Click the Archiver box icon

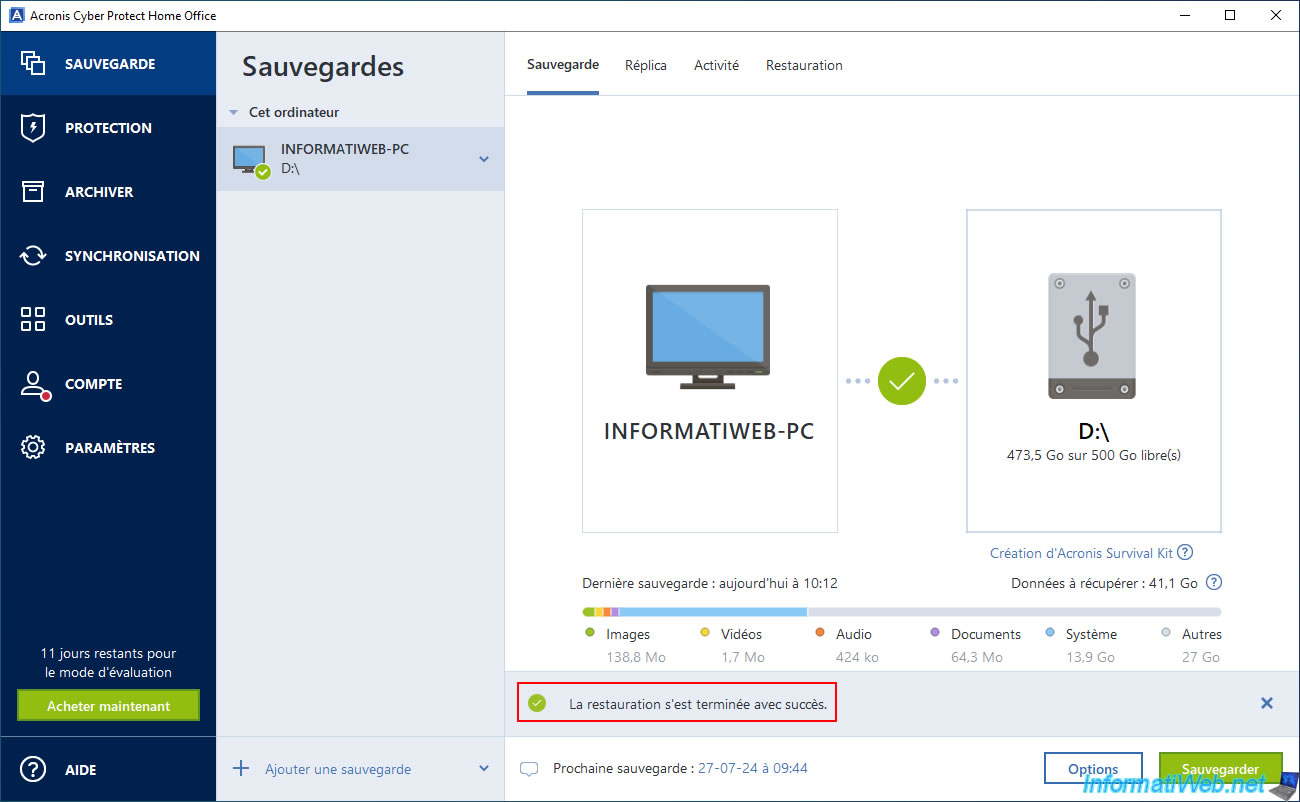[33, 191]
